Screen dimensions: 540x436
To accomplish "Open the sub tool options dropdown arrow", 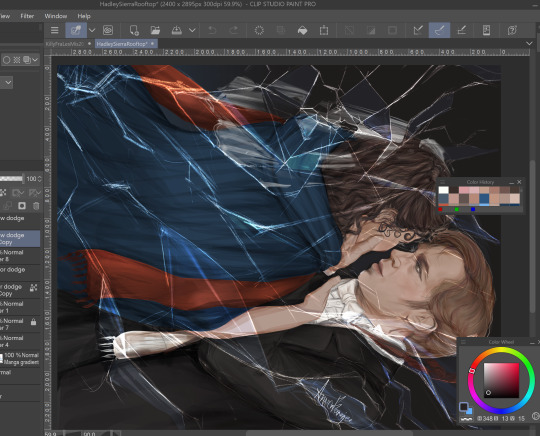I will tap(35, 60).
